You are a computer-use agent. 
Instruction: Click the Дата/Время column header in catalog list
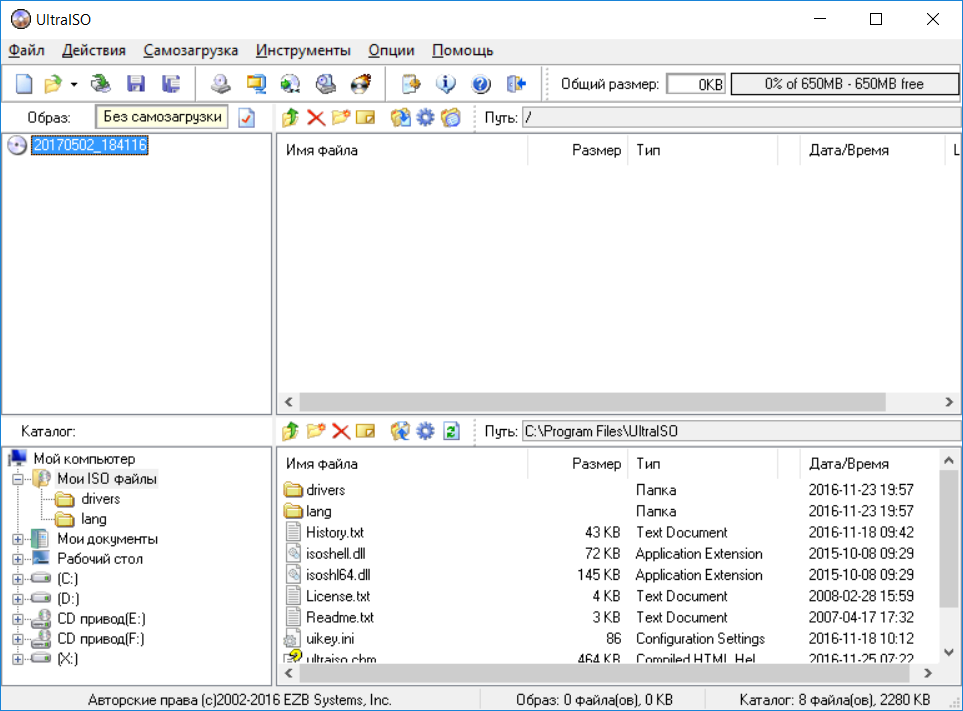848,464
